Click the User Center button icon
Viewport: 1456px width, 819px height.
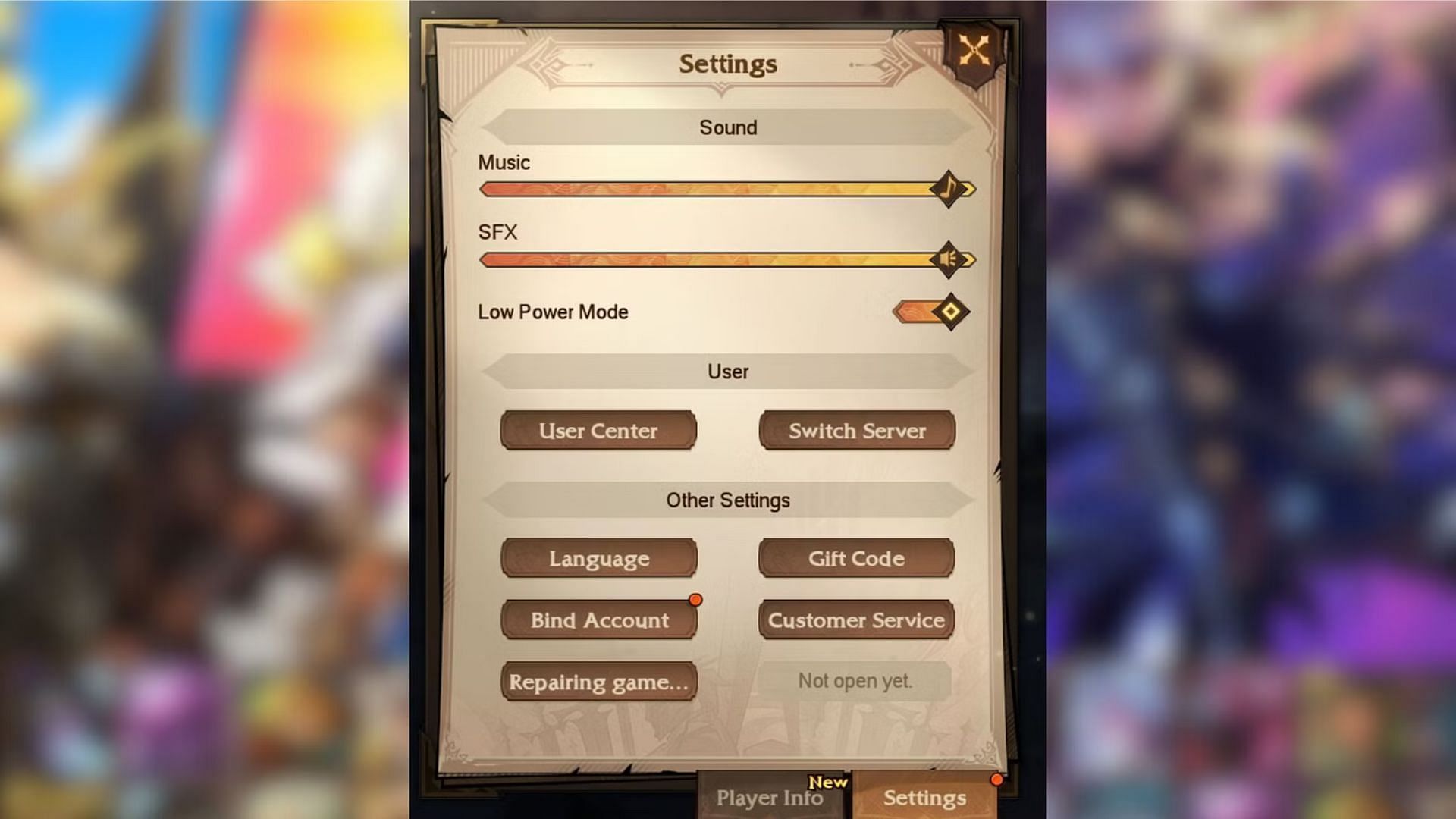(597, 430)
